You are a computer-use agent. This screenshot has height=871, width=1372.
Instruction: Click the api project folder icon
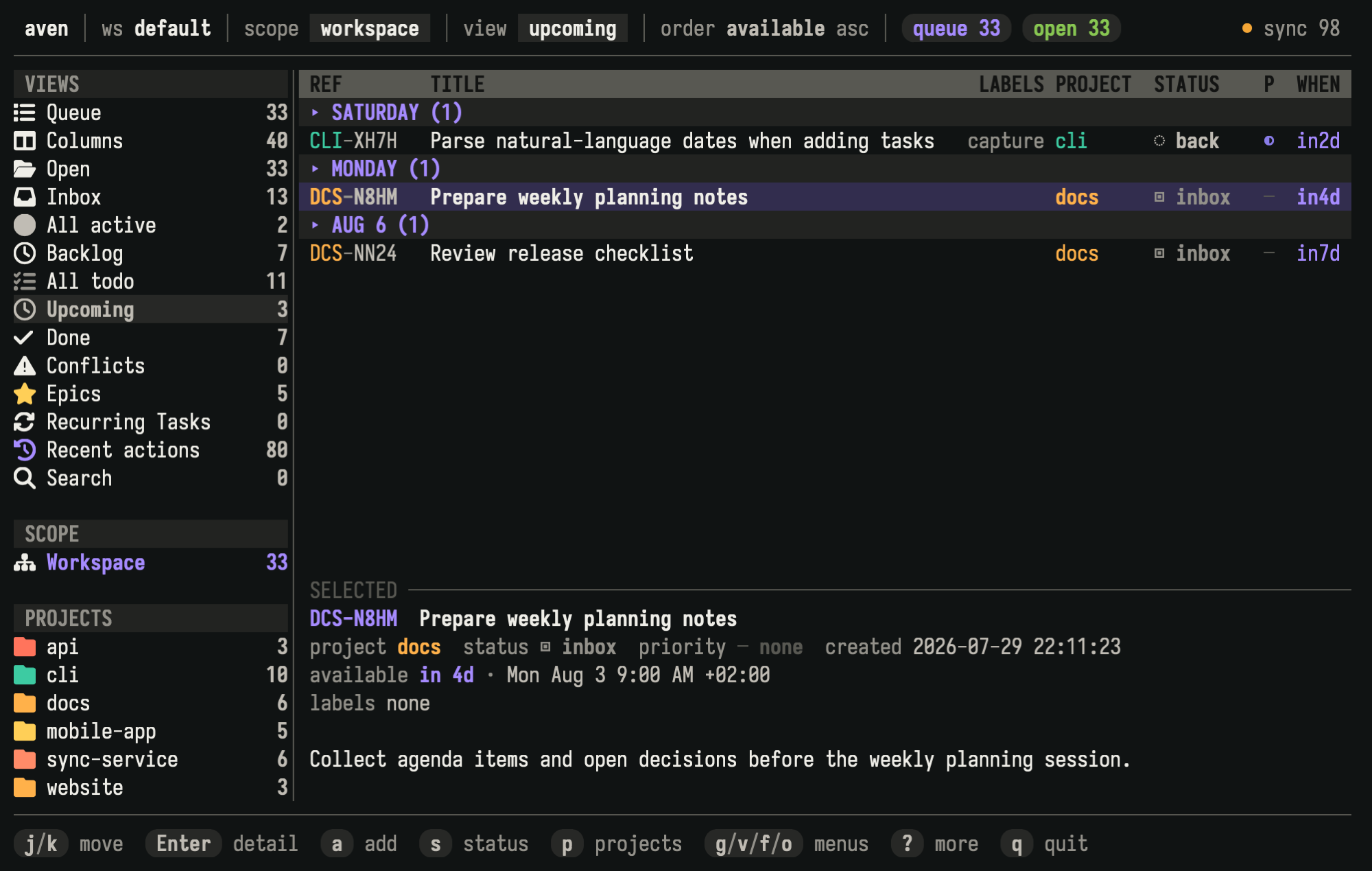pyautogui.click(x=25, y=647)
